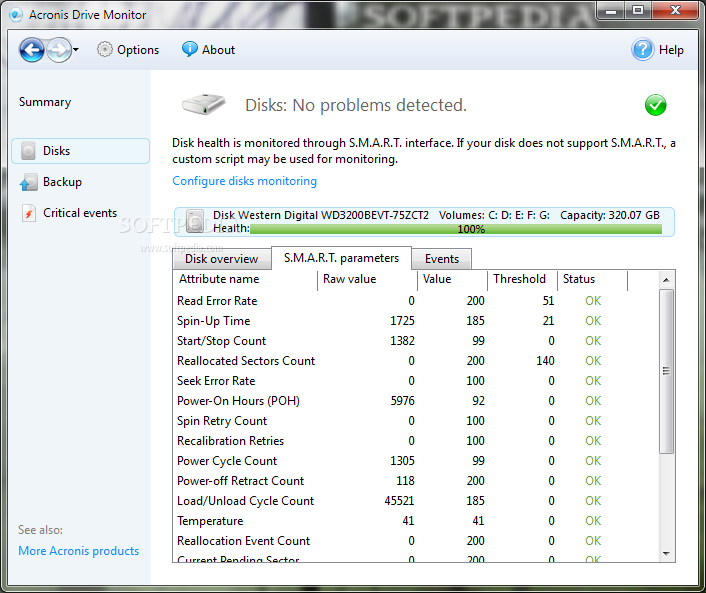Select the Power-off Retract Count row
This screenshot has height=593, width=706.
416,481
